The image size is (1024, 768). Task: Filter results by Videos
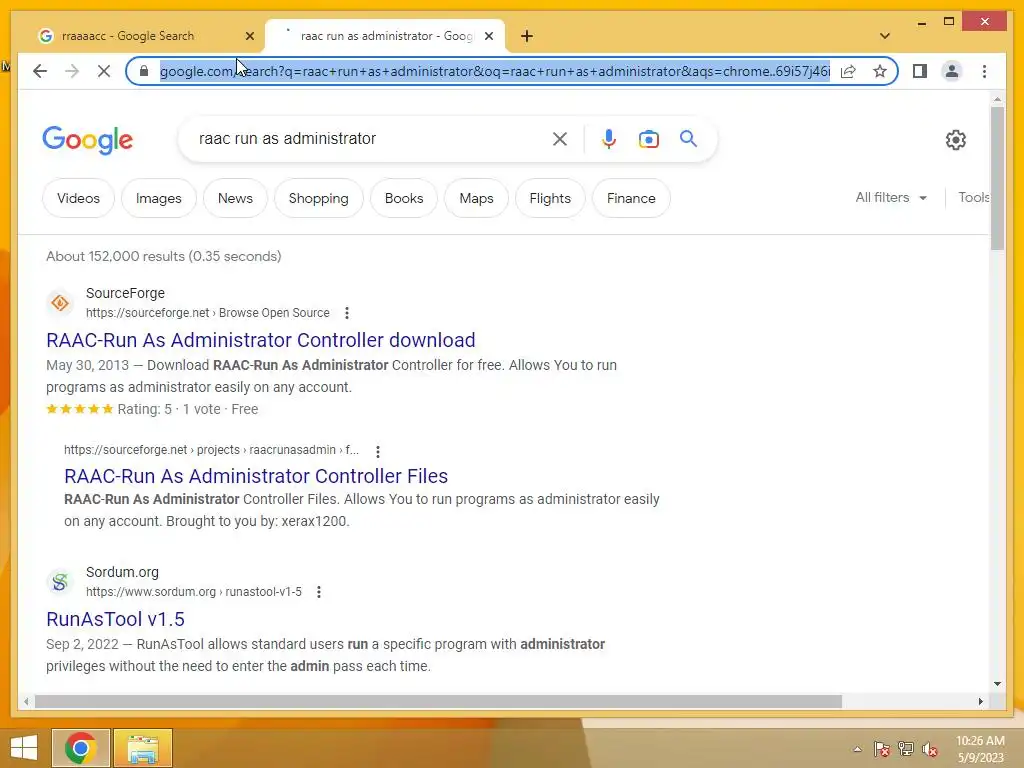[78, 198]
